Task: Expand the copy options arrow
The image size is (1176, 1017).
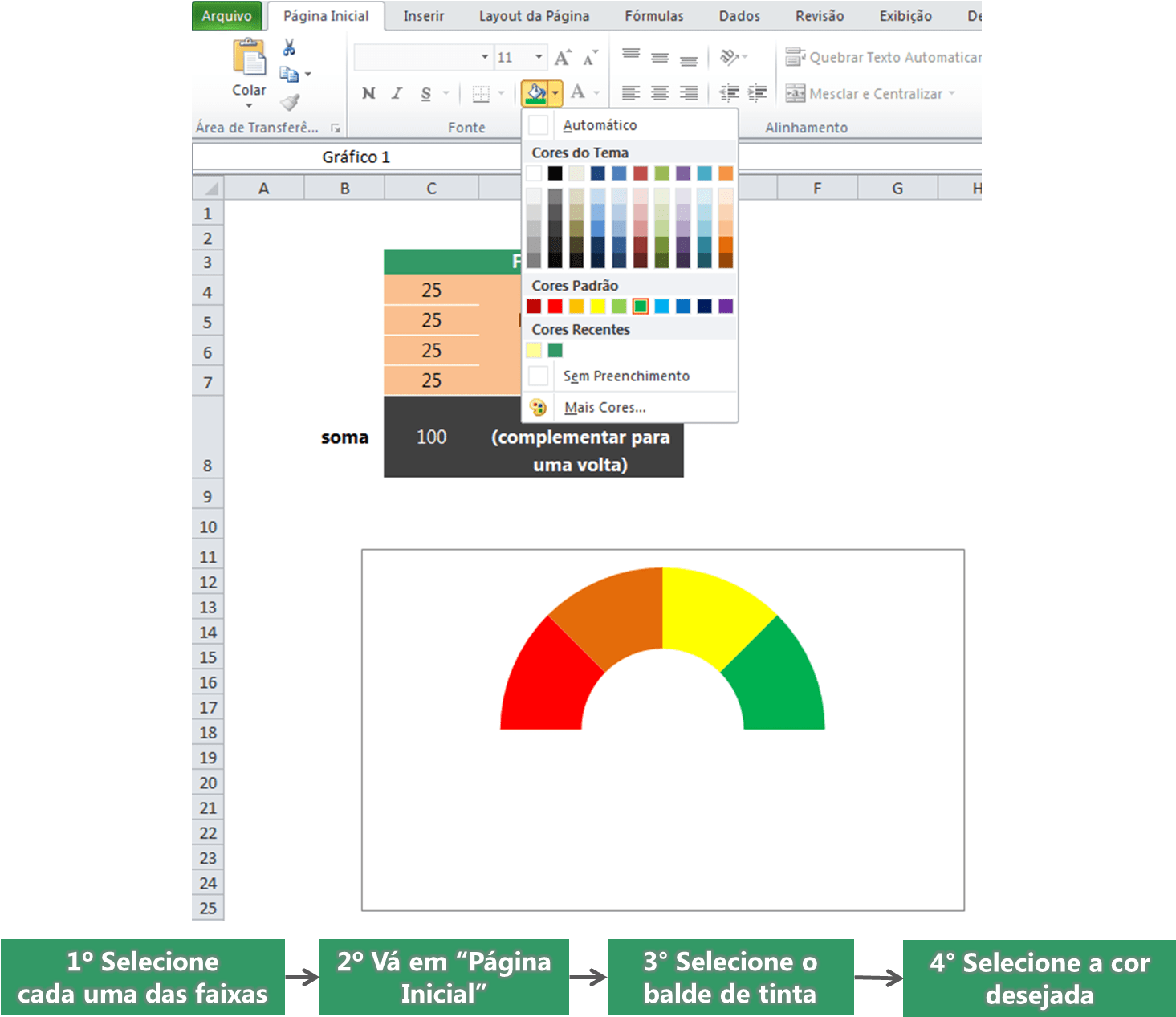Action: 308,75
